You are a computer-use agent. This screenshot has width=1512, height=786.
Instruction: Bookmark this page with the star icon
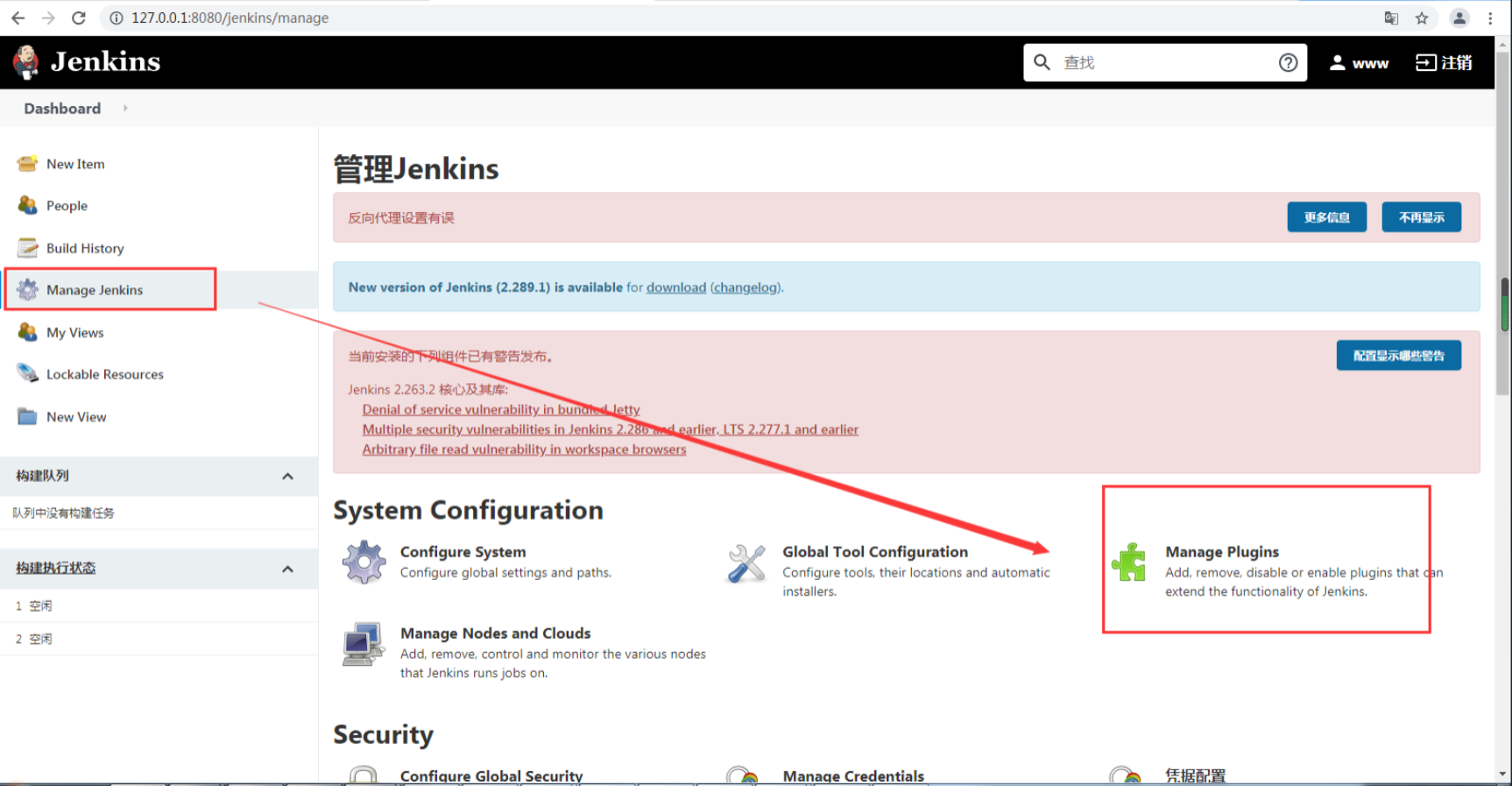(1422, 18)
